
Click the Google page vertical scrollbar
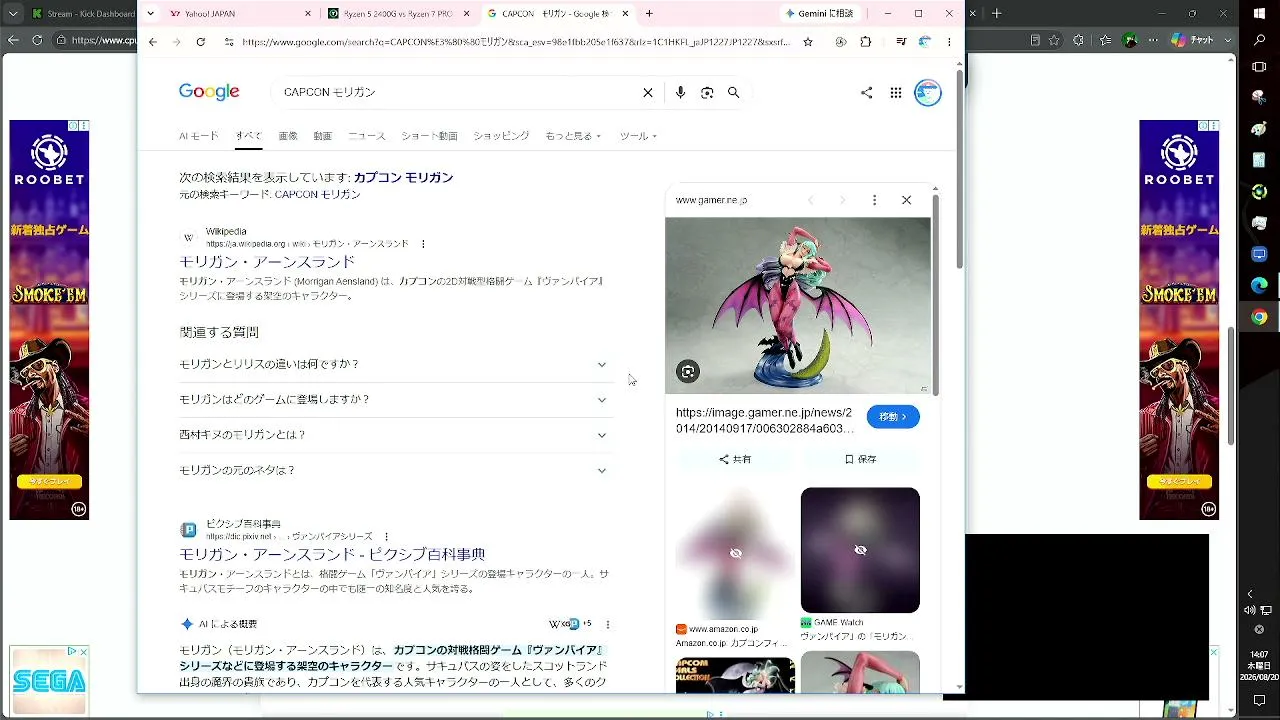(960, 168)
